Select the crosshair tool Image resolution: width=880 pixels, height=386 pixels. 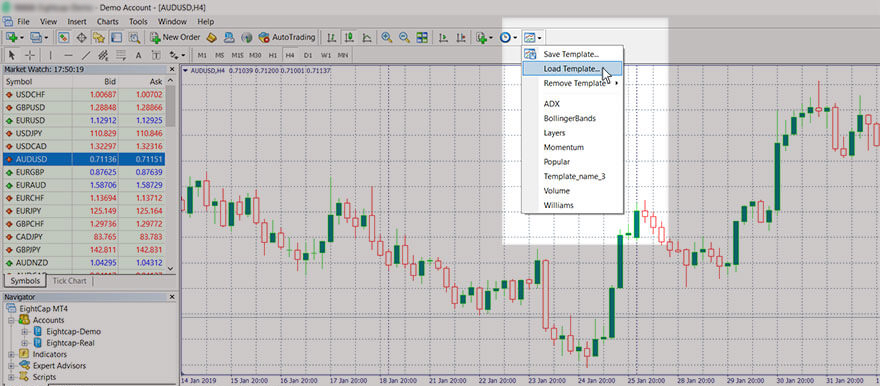point(30,55)
